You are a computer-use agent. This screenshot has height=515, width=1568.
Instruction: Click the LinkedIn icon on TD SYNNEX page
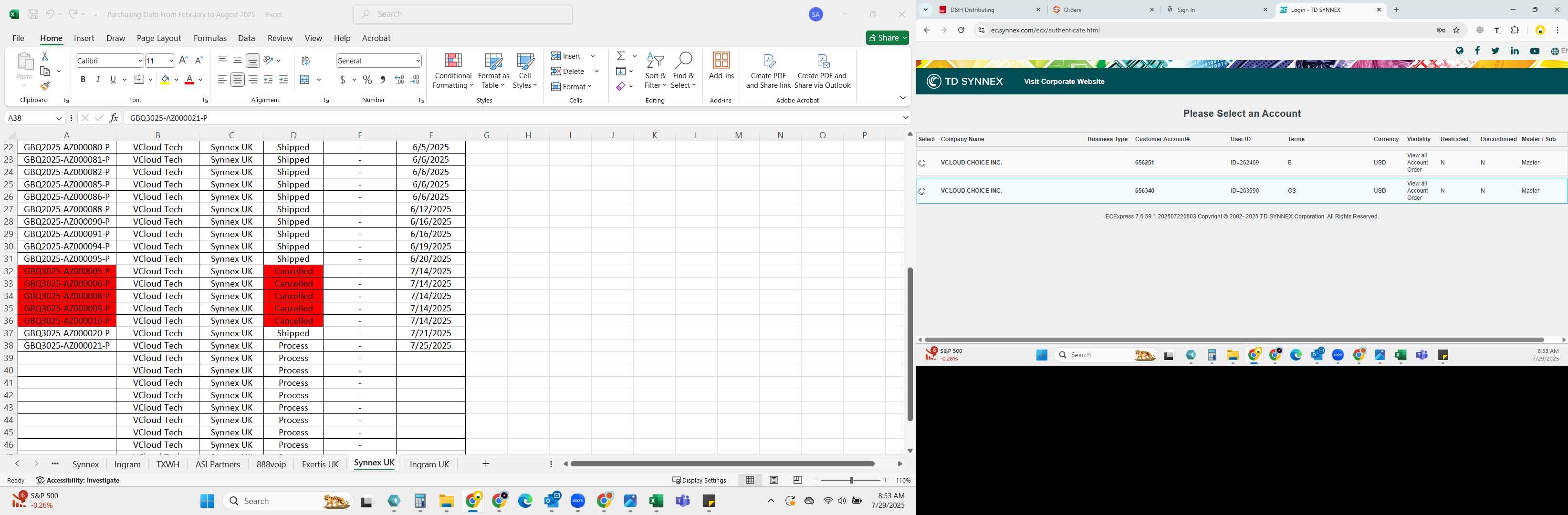coord(1515,51)
